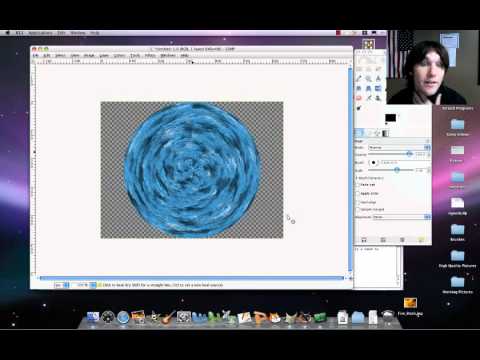This screenshot has height=360, width=480.
Task: Open the Image menu in GIMP
Action: (x=89, y=56)
